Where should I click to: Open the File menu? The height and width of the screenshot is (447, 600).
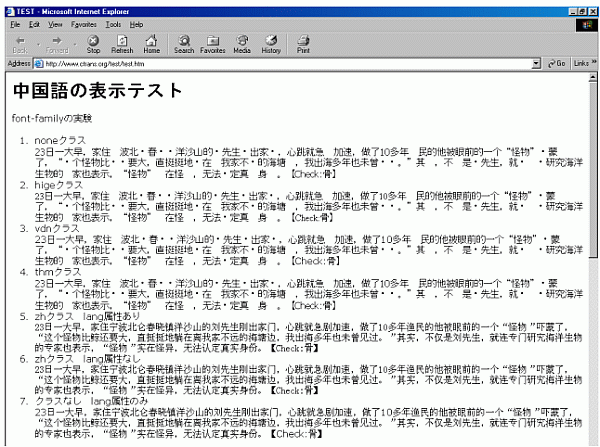tap(15, 24)
